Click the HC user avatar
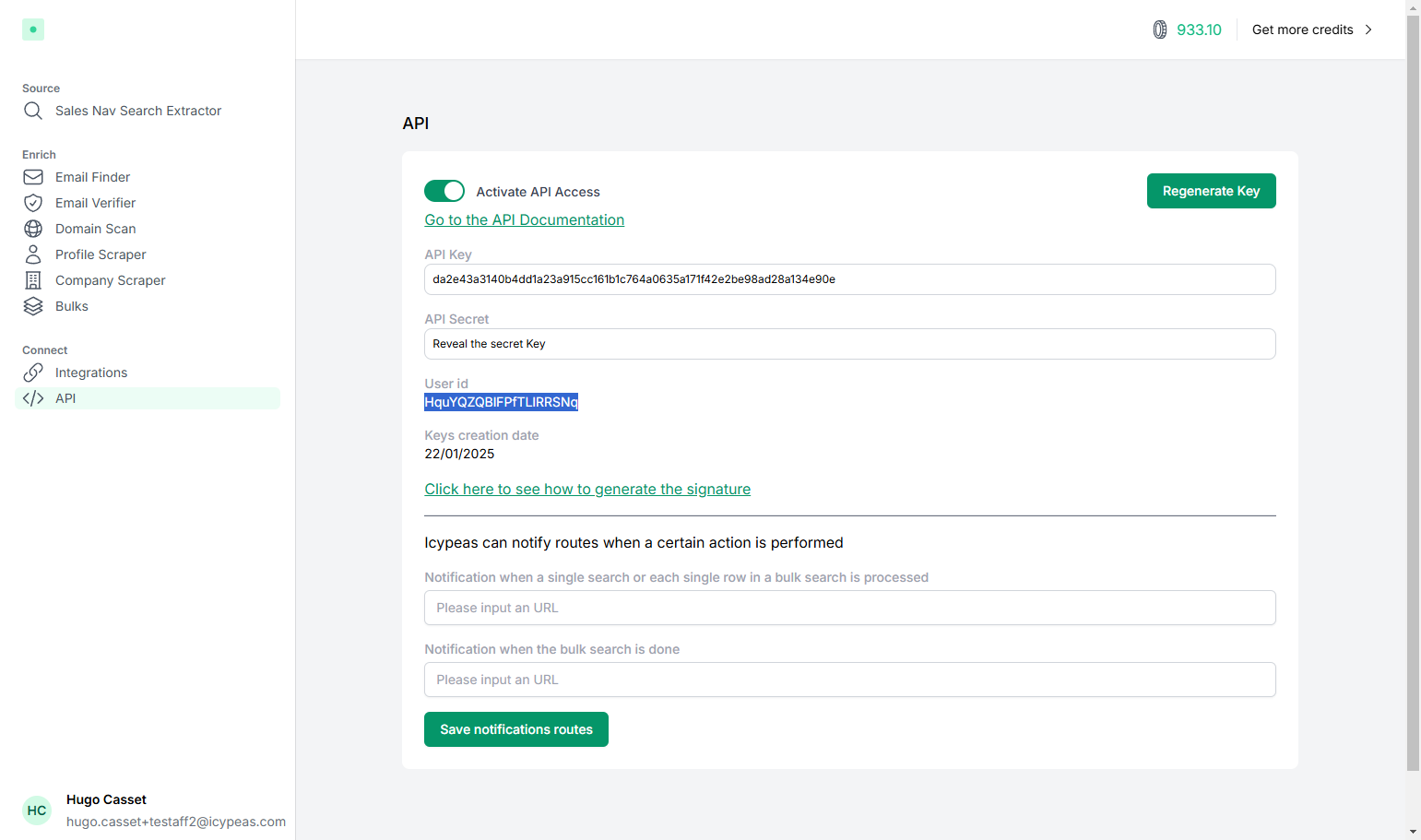This screenshot has height=840, width=1421. [37, 810]
